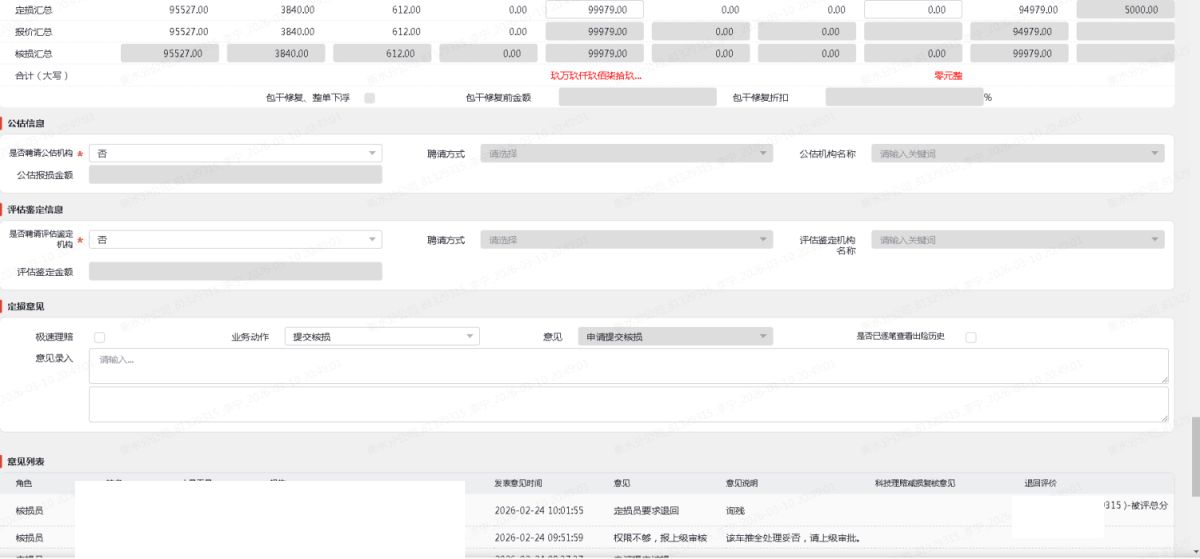
Task: Open the 意见 dropdown showing 申请提交核损
Action: pos(677,337)
